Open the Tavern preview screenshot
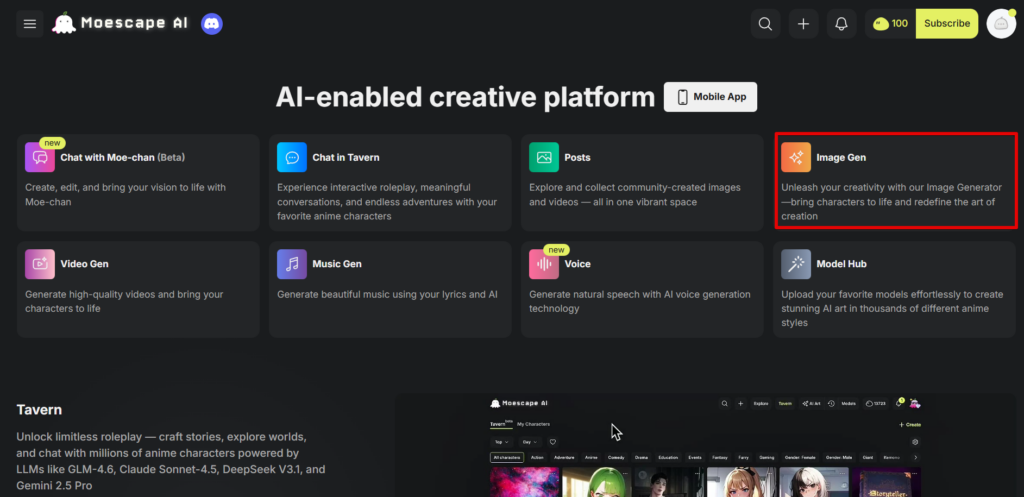 (705, 445)
